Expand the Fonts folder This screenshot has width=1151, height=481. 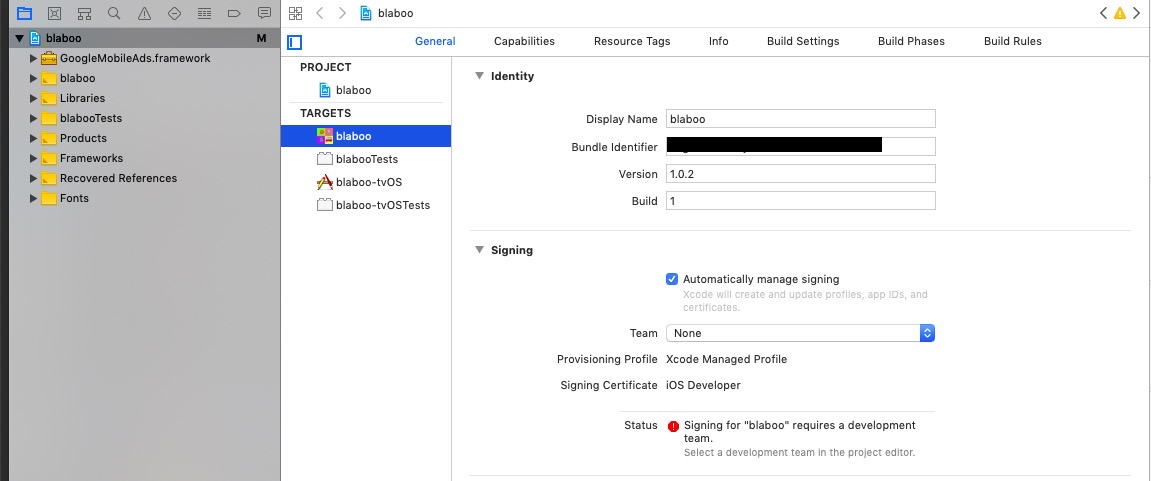pyautogui.click(x=33, y=198)
